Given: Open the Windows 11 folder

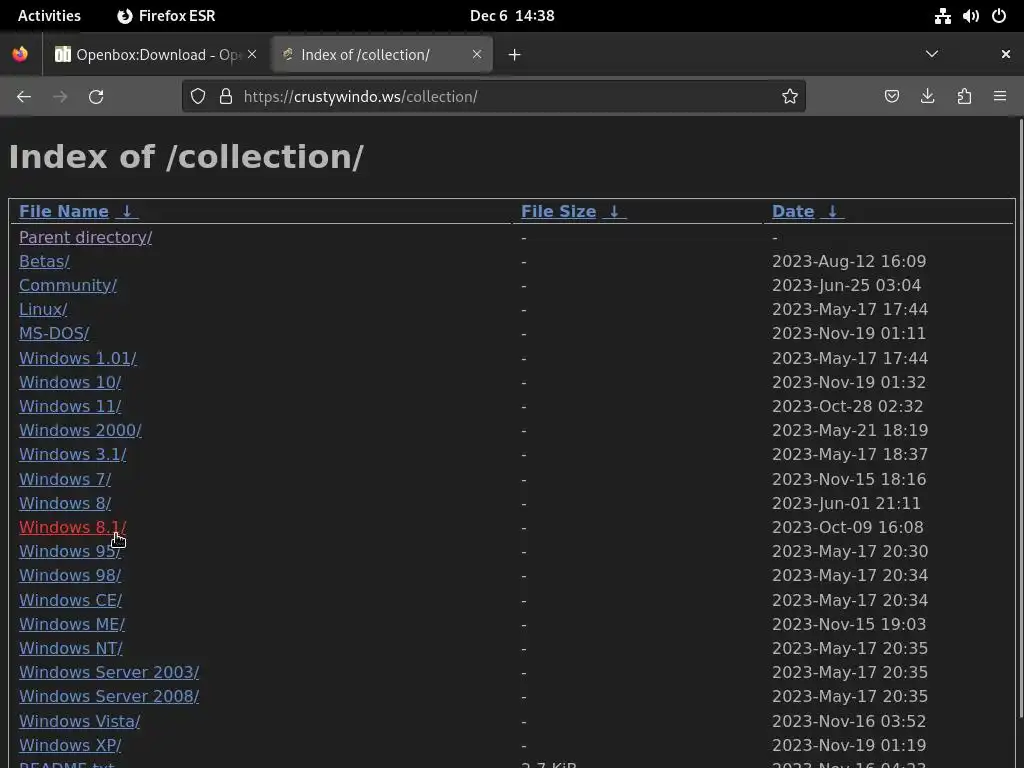Looking at the screenshot, I should click(x=70, y=406).
